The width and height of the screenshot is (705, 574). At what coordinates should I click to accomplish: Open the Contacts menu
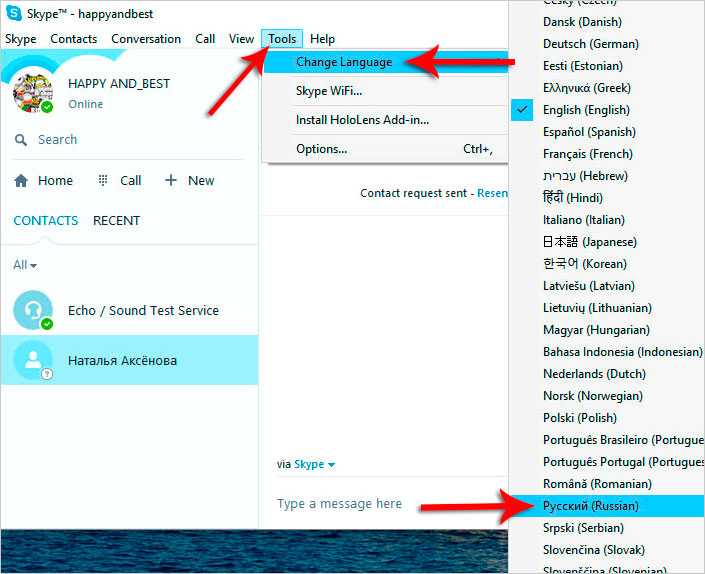(74, 39)
